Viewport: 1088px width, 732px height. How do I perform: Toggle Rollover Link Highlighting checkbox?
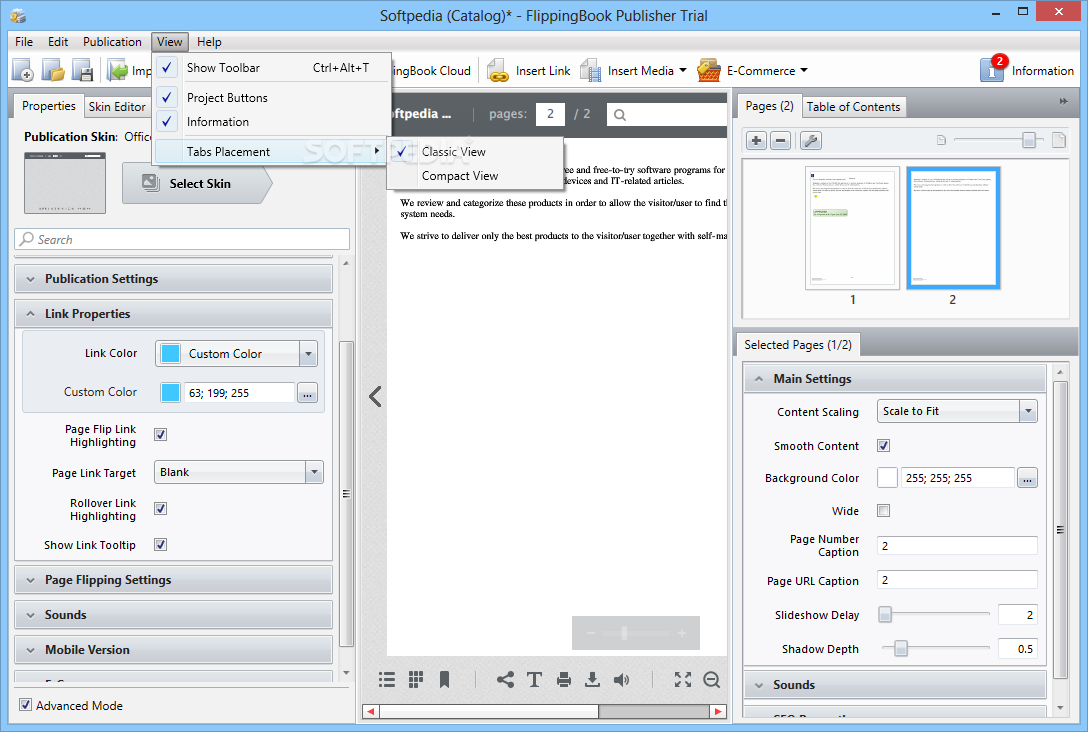(x=160, y=508)
